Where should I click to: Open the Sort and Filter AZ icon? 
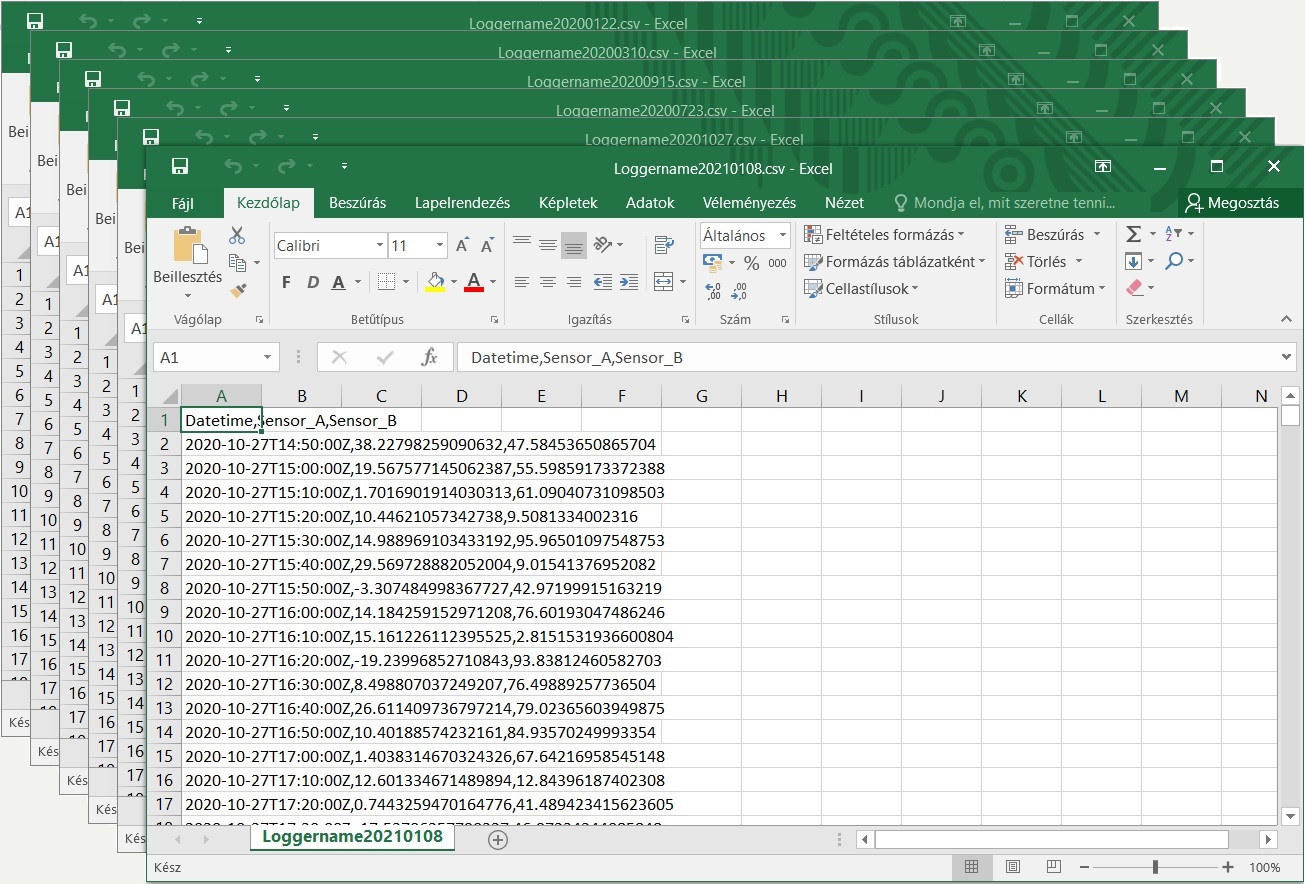1174,234
